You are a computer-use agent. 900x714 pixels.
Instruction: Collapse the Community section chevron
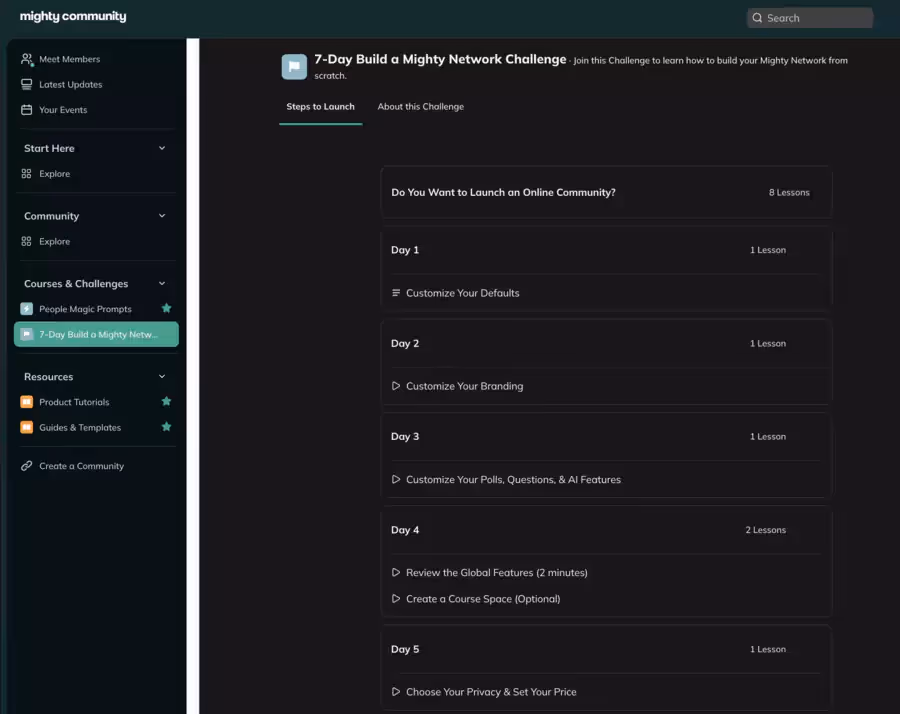162,216
